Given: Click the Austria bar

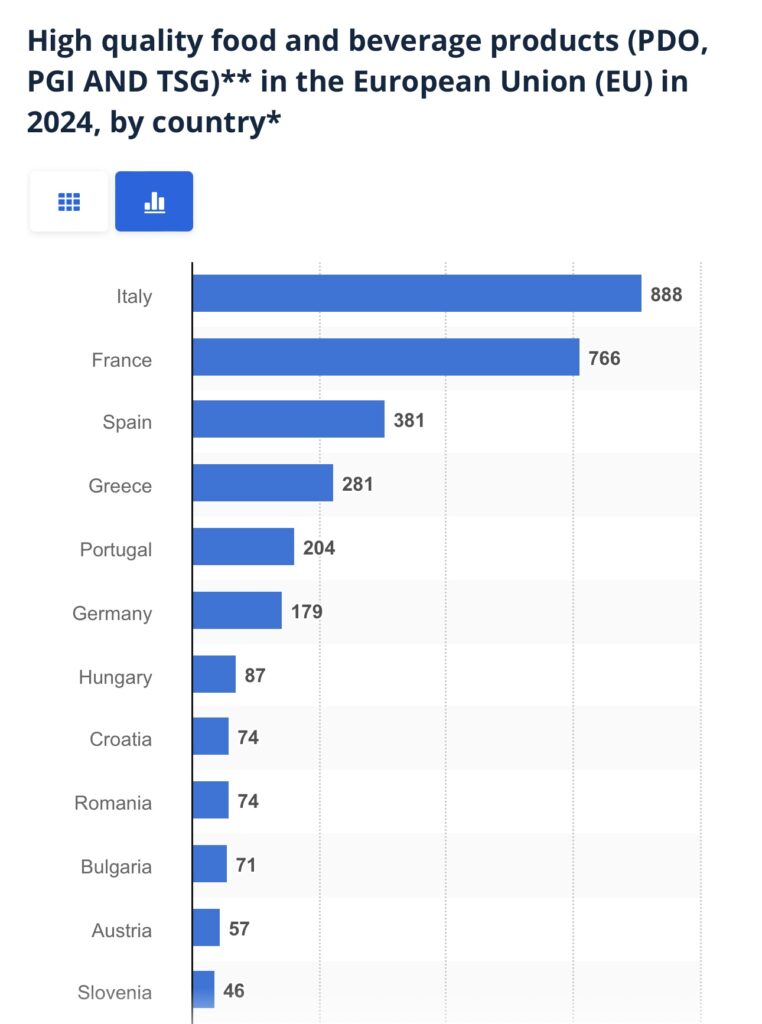Looking at the screenshot, I should coord(205,928).
